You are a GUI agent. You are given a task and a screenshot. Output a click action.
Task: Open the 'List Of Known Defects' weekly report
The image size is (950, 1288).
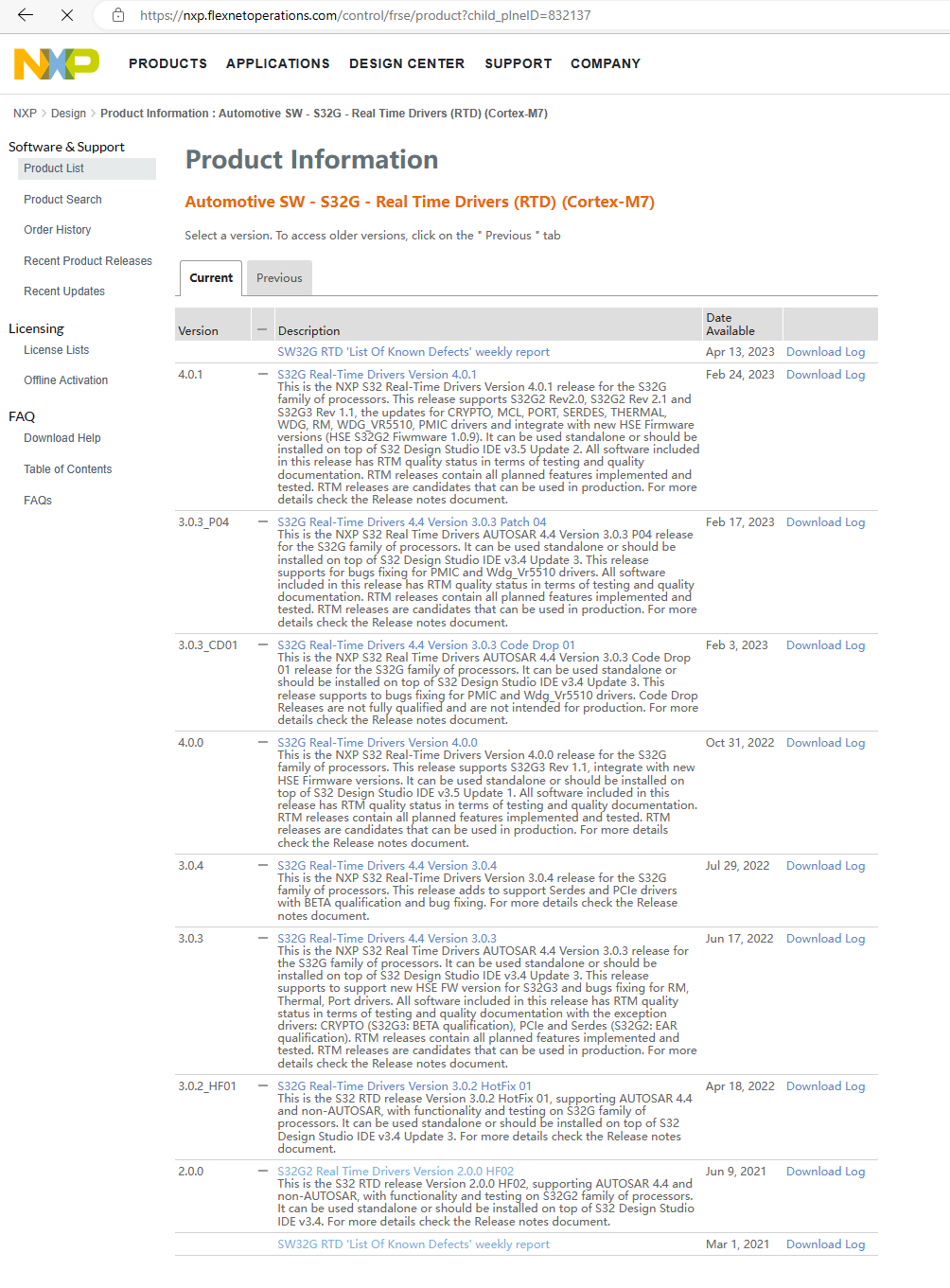click(413, 351)
